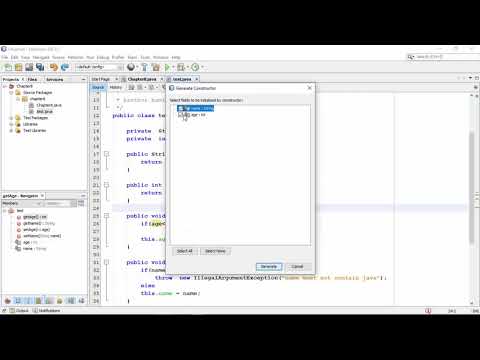Select getAge() in the Navigator
The width and height of the screenshot is (480, 360).
pos(35,217)
